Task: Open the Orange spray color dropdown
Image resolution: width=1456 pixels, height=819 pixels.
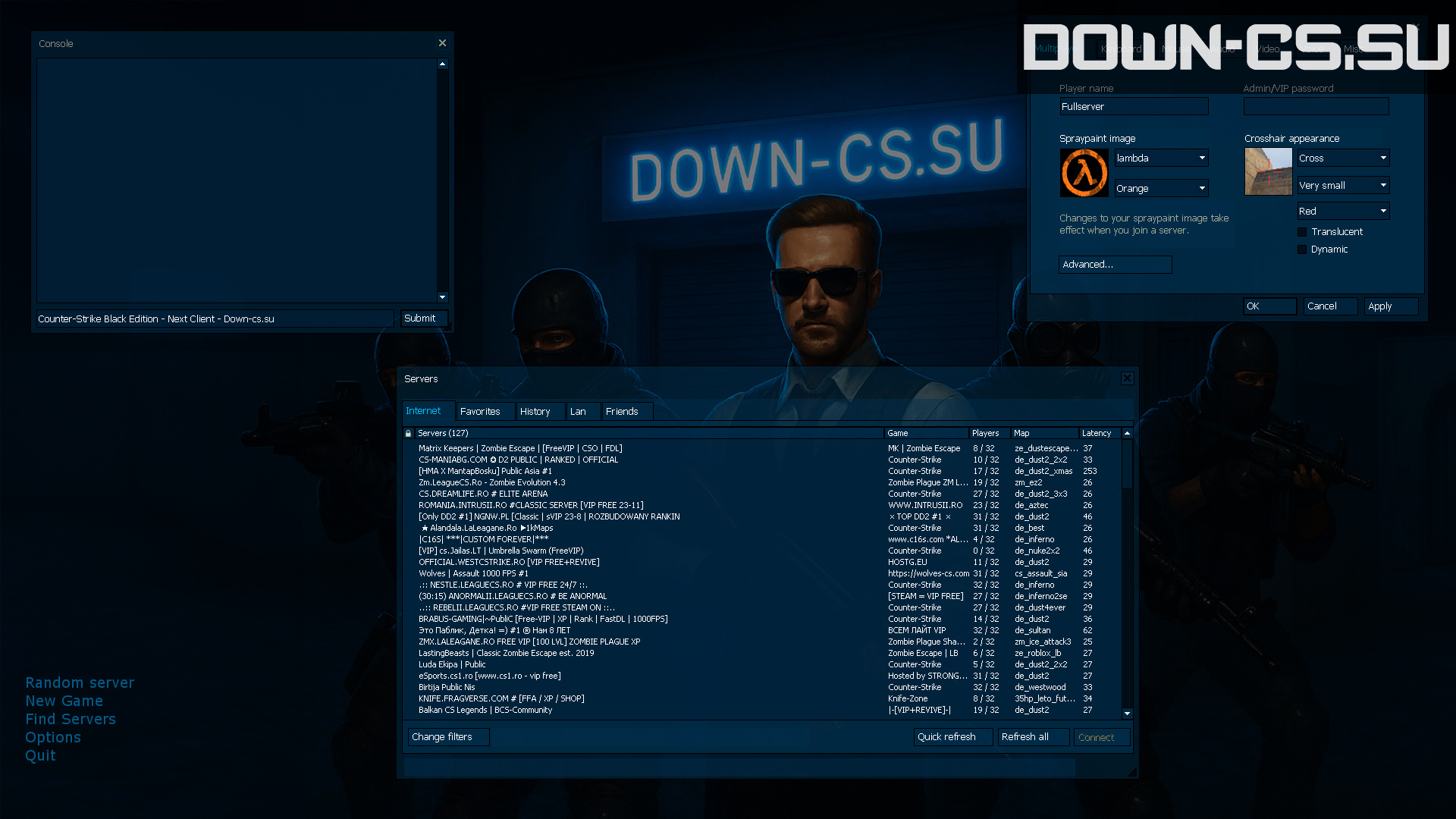Action: (x=1202, y=188)
